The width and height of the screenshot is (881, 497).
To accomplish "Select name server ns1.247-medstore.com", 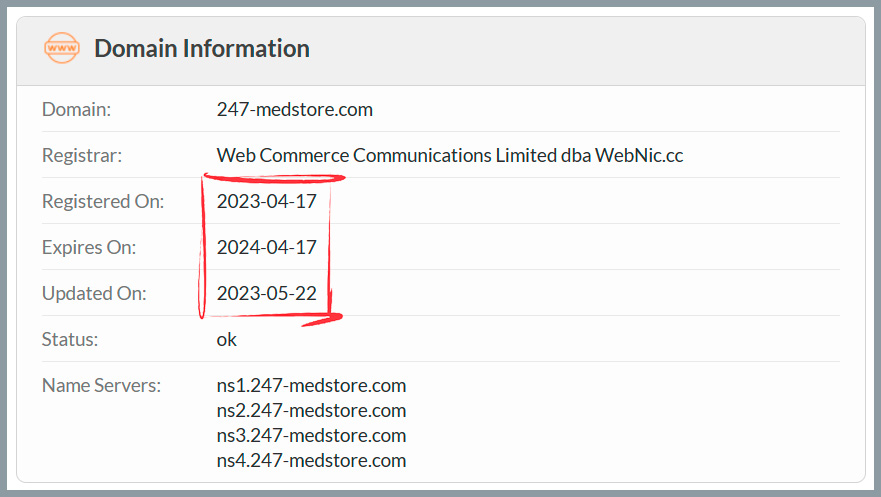I will coord(311,386).
